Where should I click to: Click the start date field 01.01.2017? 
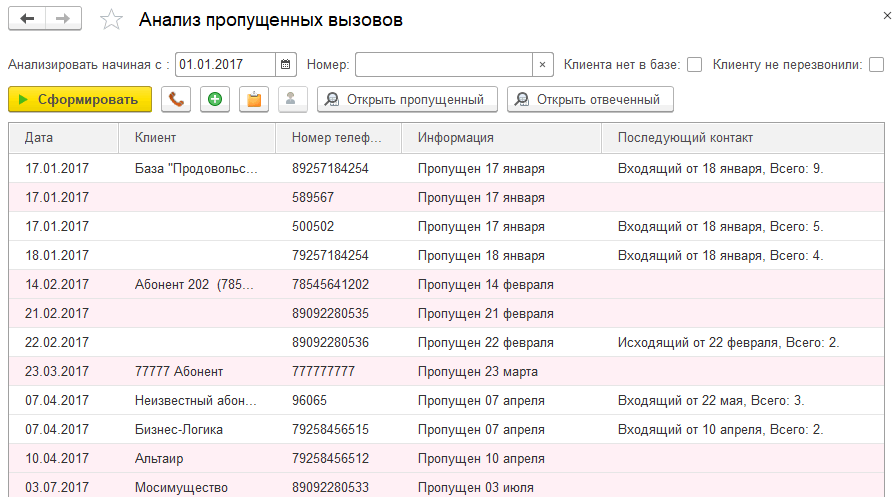click(225, 65)
